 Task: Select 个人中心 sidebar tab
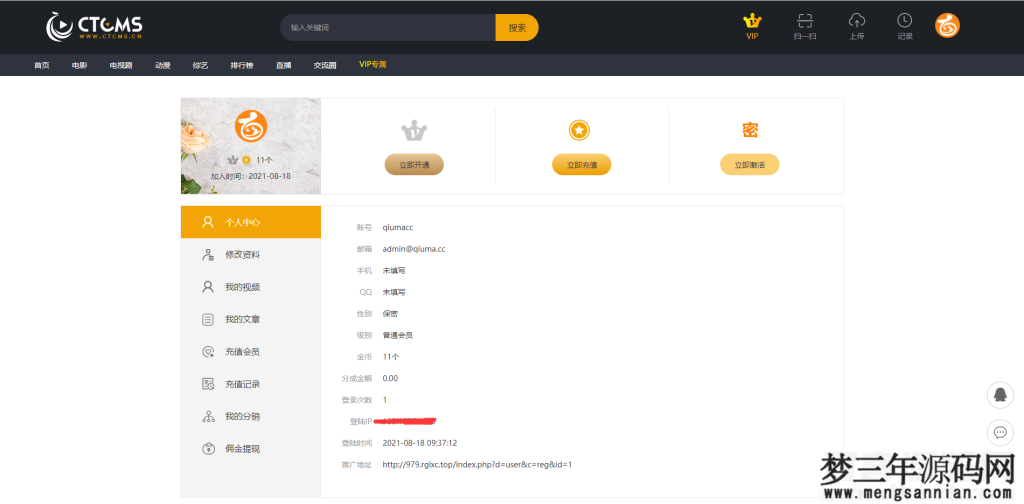tap(251, 222)
